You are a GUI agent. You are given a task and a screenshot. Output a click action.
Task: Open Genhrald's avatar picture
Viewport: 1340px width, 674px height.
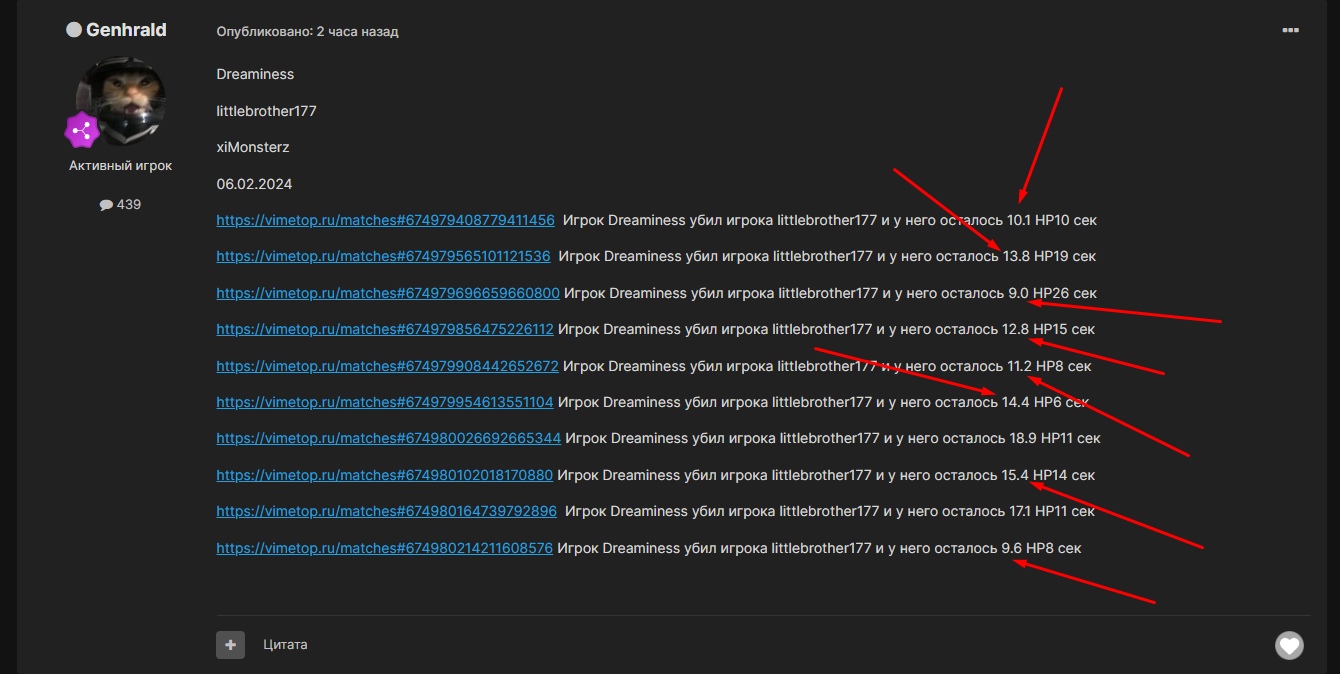(x=122, y=101)
